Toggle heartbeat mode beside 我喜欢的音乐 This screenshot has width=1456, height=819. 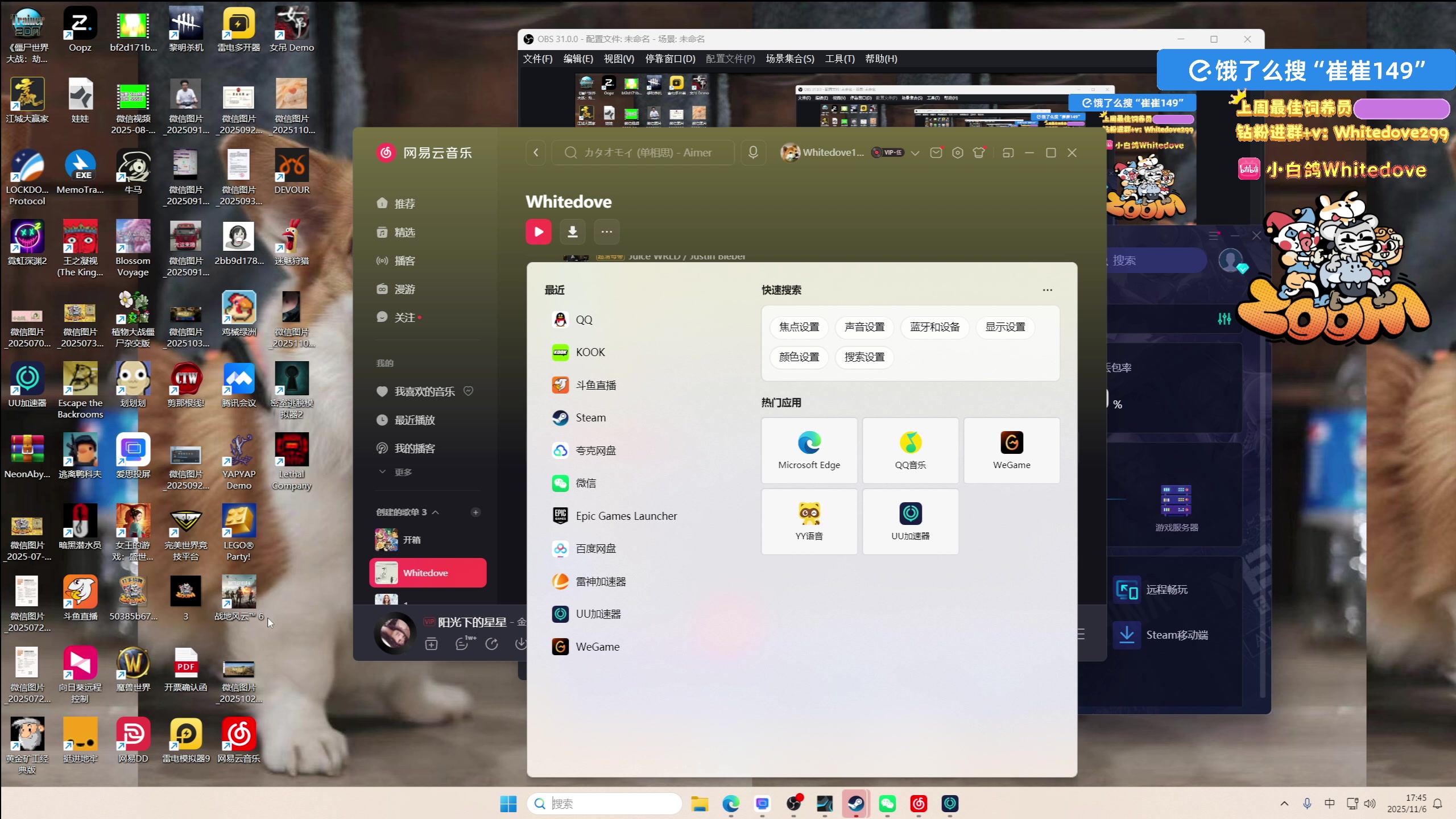coord(468,391)
